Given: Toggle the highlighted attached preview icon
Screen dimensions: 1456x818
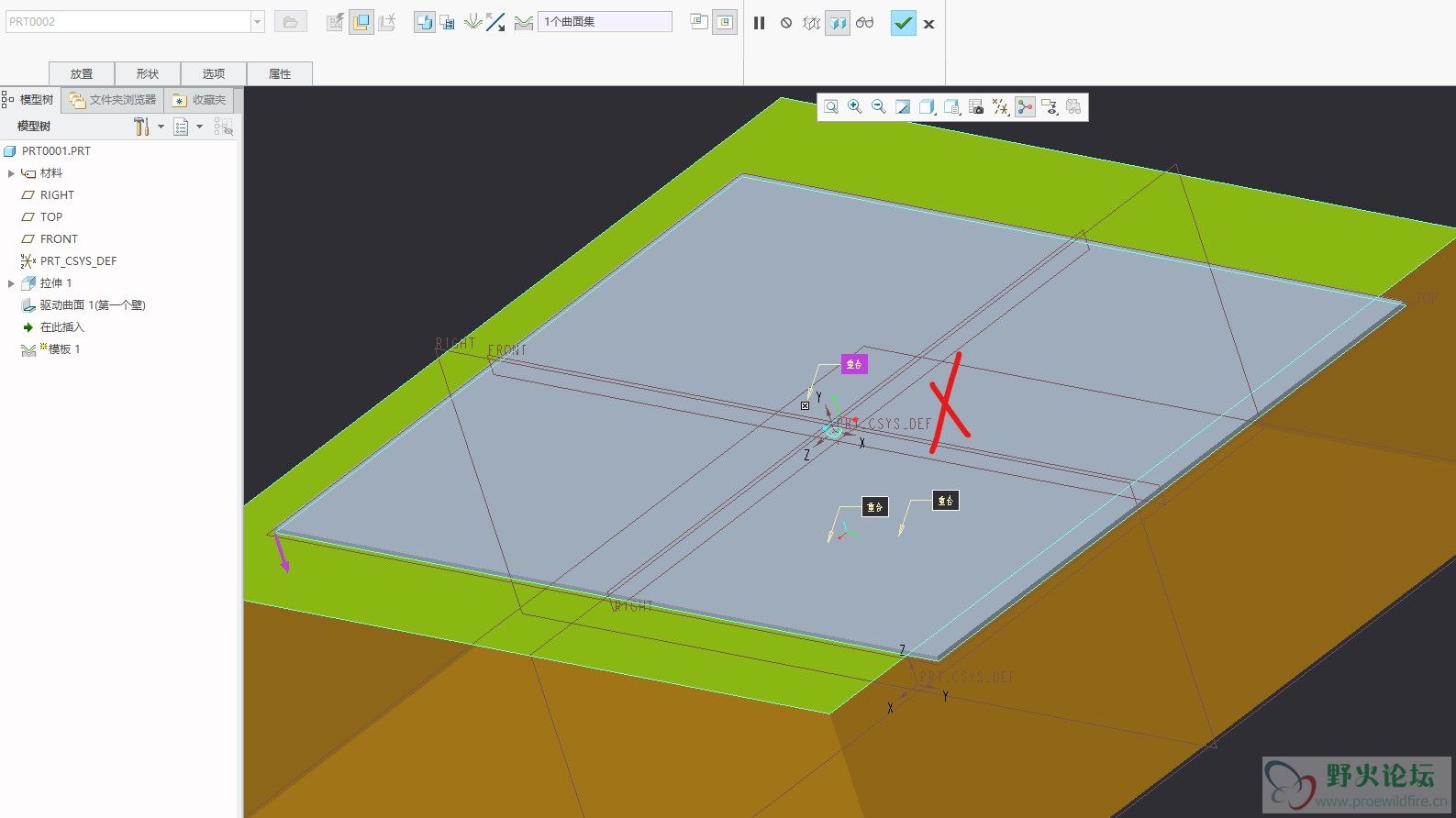Looking at the screenshot, I should [838, 23].
